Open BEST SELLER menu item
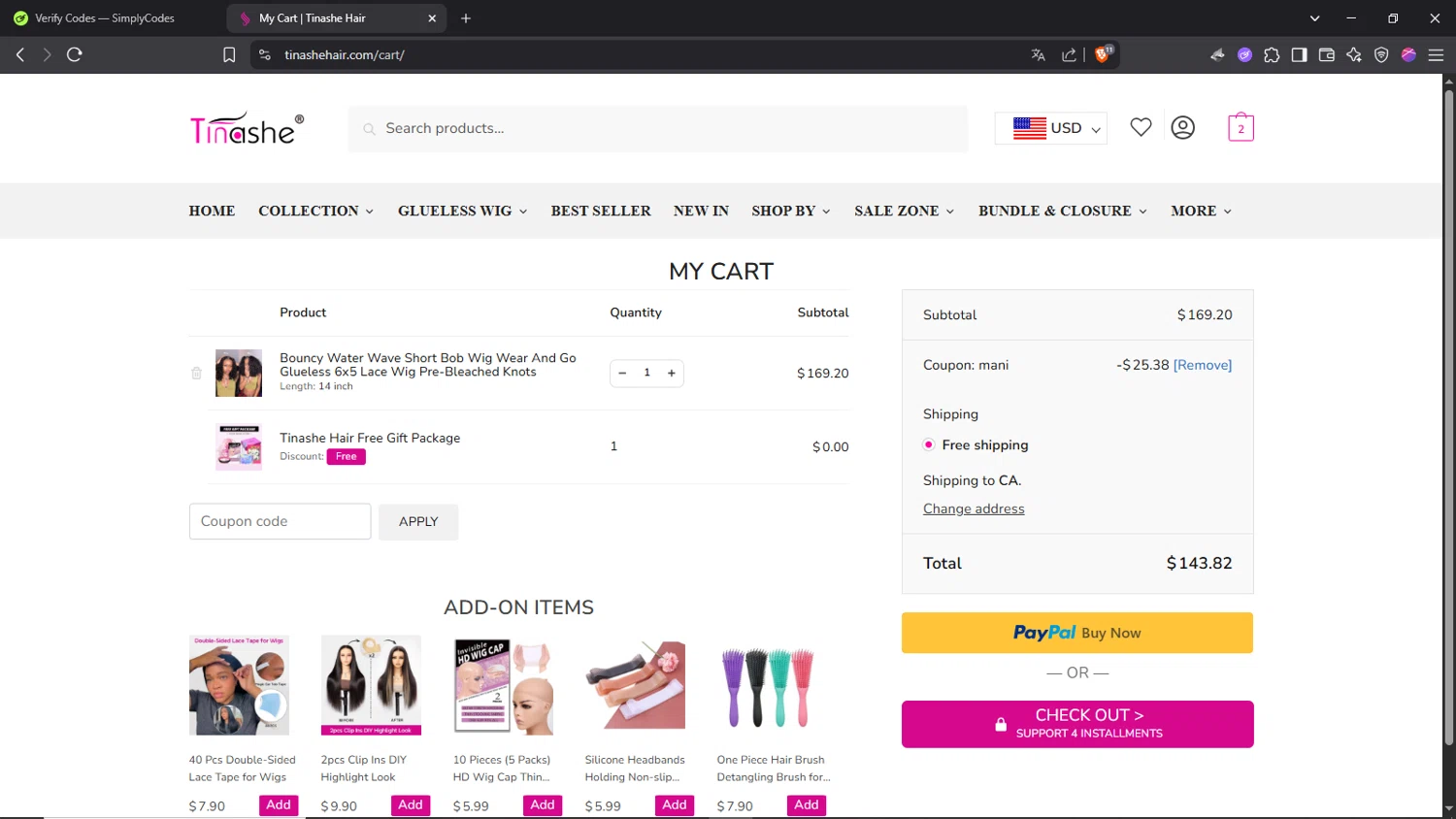Viewport: 1456px width, 819px height. point(601,211)
